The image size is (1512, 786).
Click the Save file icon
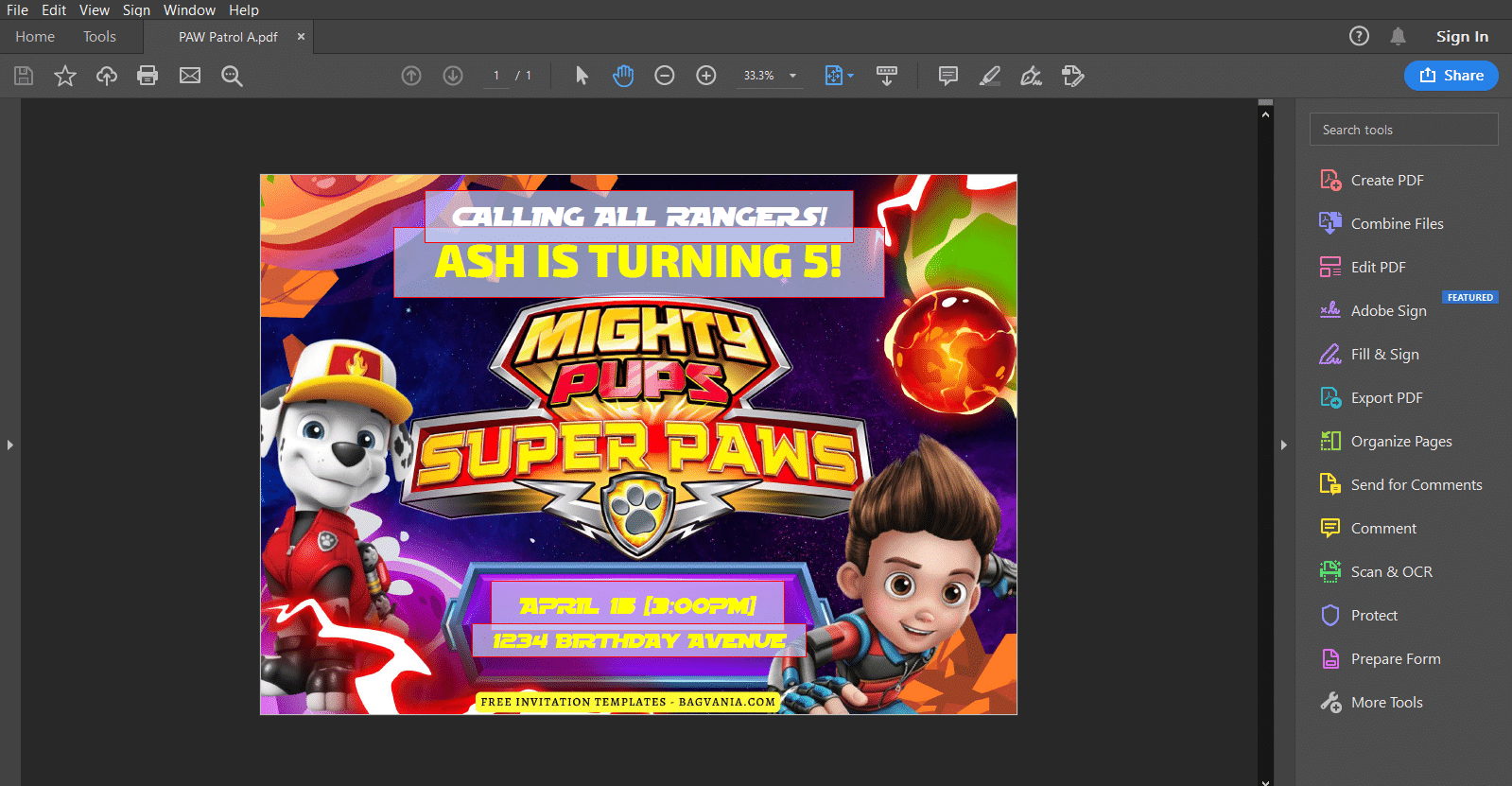tap(24, 76)
